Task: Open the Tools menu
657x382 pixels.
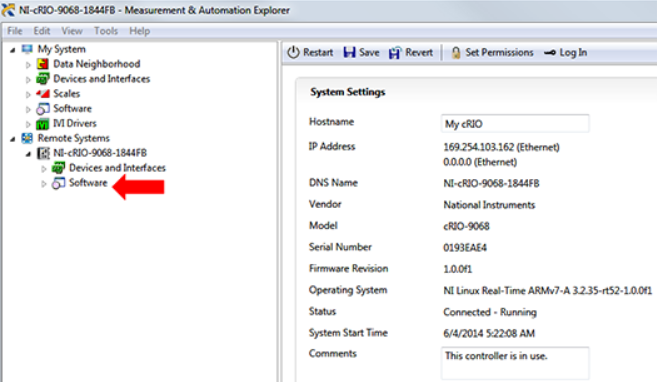Action: pos(106,31)
